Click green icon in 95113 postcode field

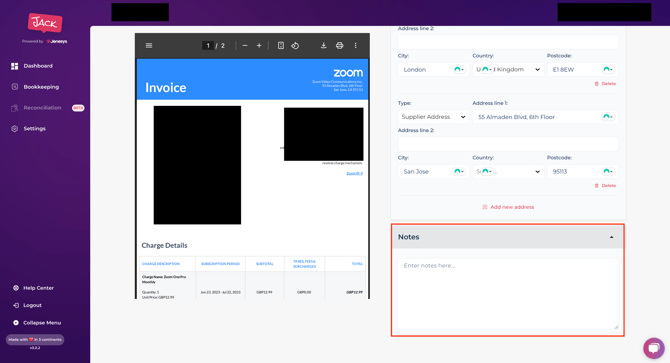pyautogui.click(x=608, y=172)
